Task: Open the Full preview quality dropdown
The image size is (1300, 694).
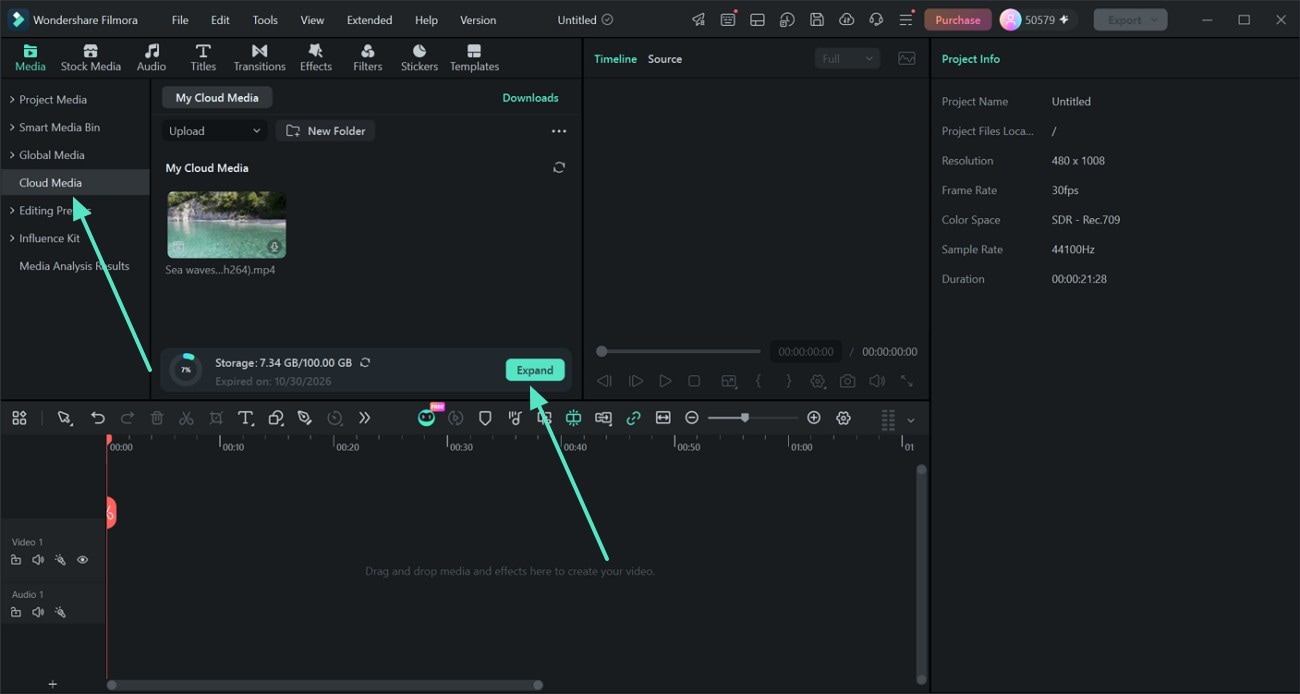Action: (847, 59)
